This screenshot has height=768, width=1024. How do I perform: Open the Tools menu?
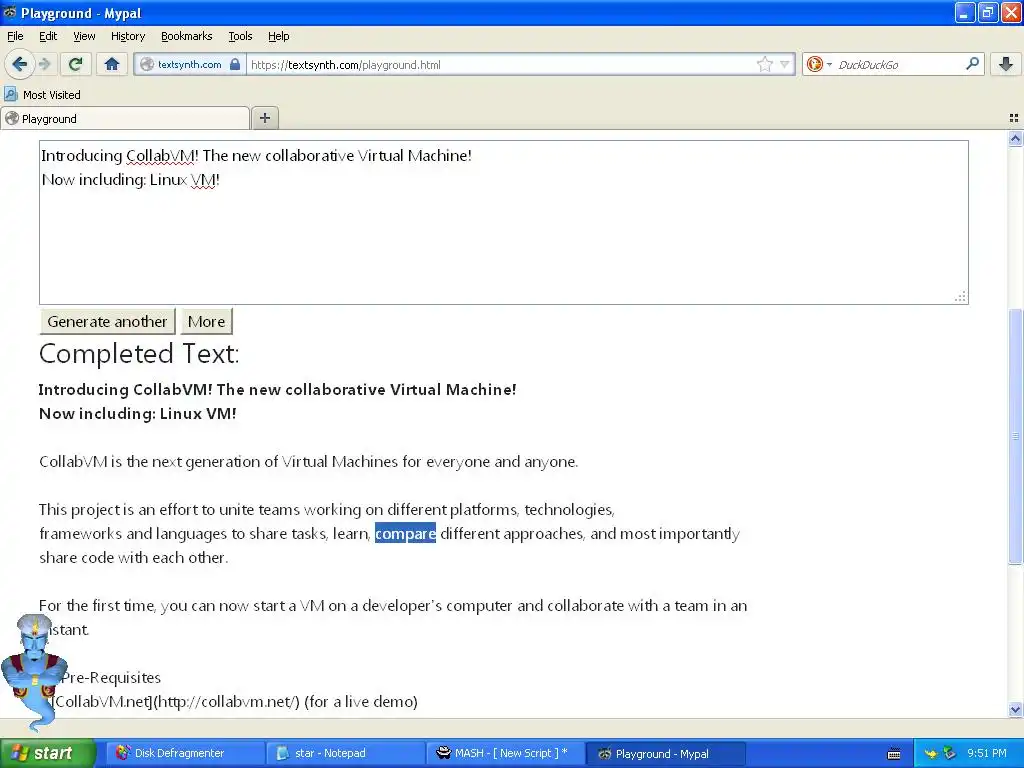[240, 36]
